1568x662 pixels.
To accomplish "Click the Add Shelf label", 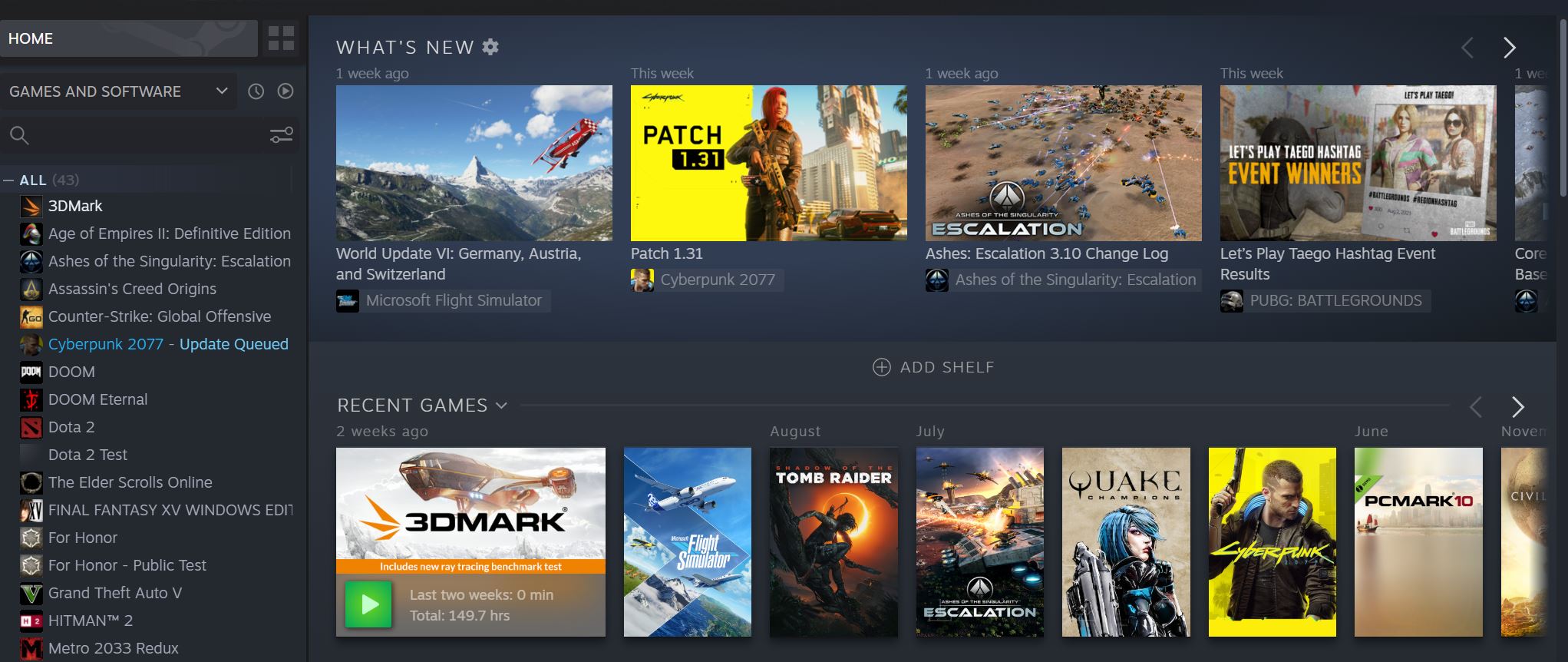I will coord(947,367).
